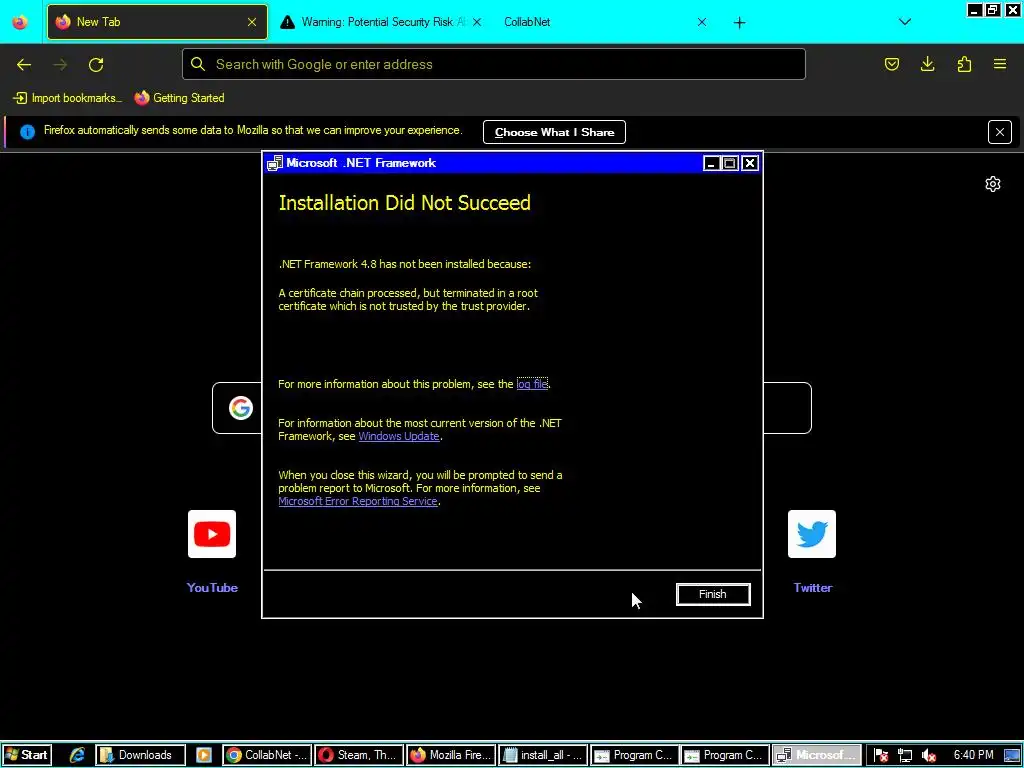
Task: Switch to Mozilla Firefox taskbar button
Action: click(451, 755)
